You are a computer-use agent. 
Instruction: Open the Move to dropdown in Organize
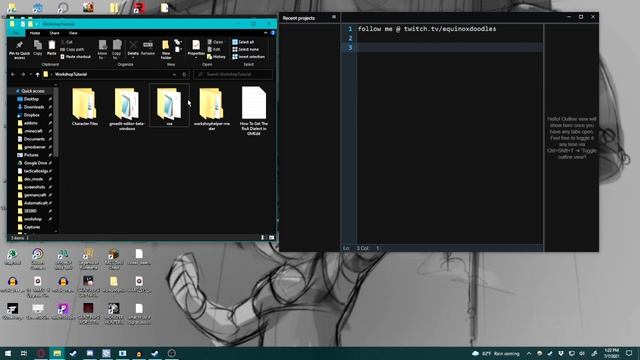pyautogui.click(x=102, y=50)
